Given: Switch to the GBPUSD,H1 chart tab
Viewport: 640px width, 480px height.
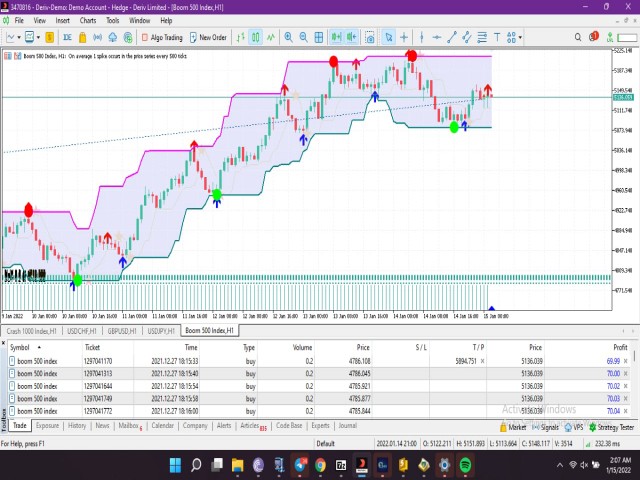Looking at the screenshot, I should tap(122, 331).
